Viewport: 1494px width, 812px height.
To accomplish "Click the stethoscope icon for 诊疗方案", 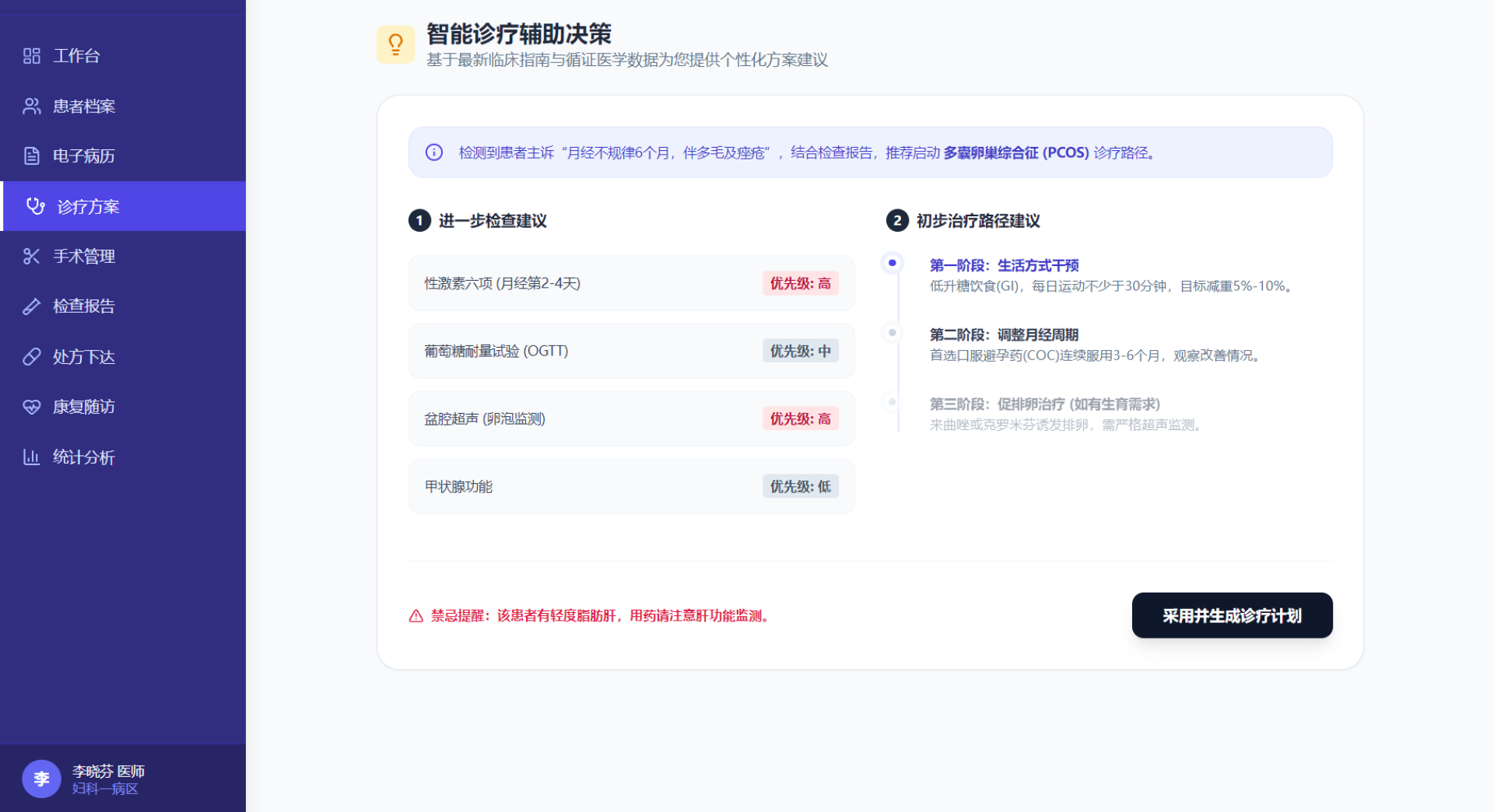I will pyautogui.click(x=35, y=206).
